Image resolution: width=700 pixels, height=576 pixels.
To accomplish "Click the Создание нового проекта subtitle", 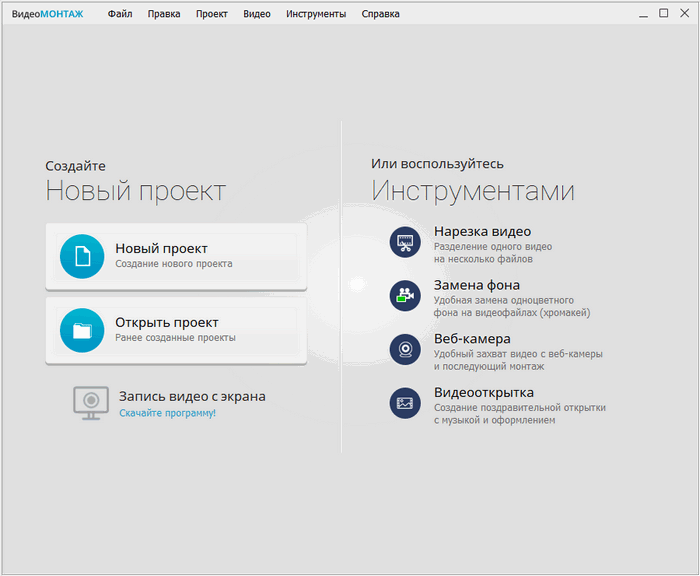I will pos(174,264).
